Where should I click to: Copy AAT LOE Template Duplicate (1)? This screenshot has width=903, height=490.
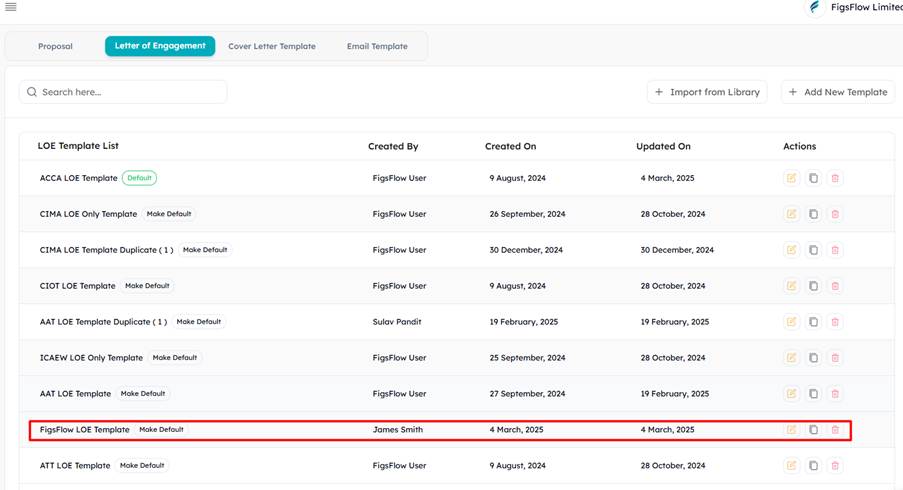tap(813, 322)
